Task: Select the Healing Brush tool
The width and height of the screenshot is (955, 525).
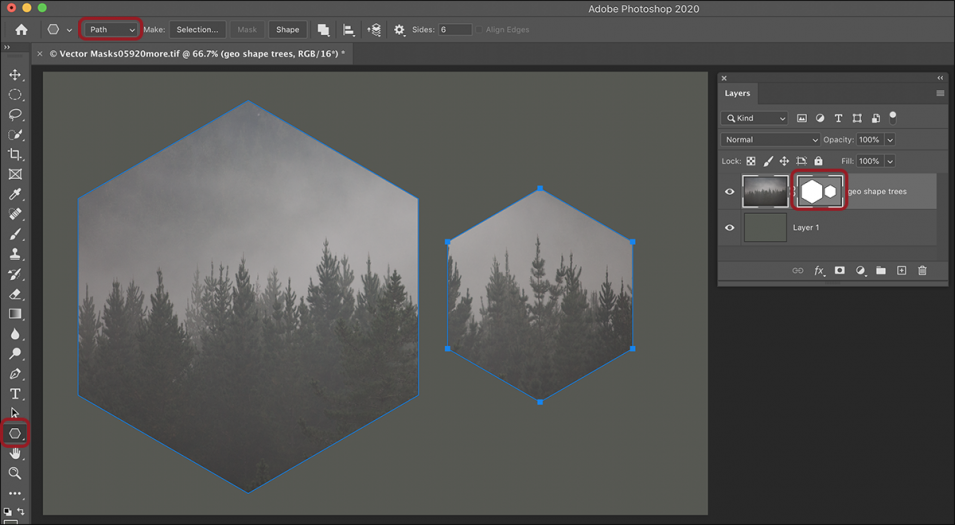Action: pyautogui.click(x=15, y=214)
